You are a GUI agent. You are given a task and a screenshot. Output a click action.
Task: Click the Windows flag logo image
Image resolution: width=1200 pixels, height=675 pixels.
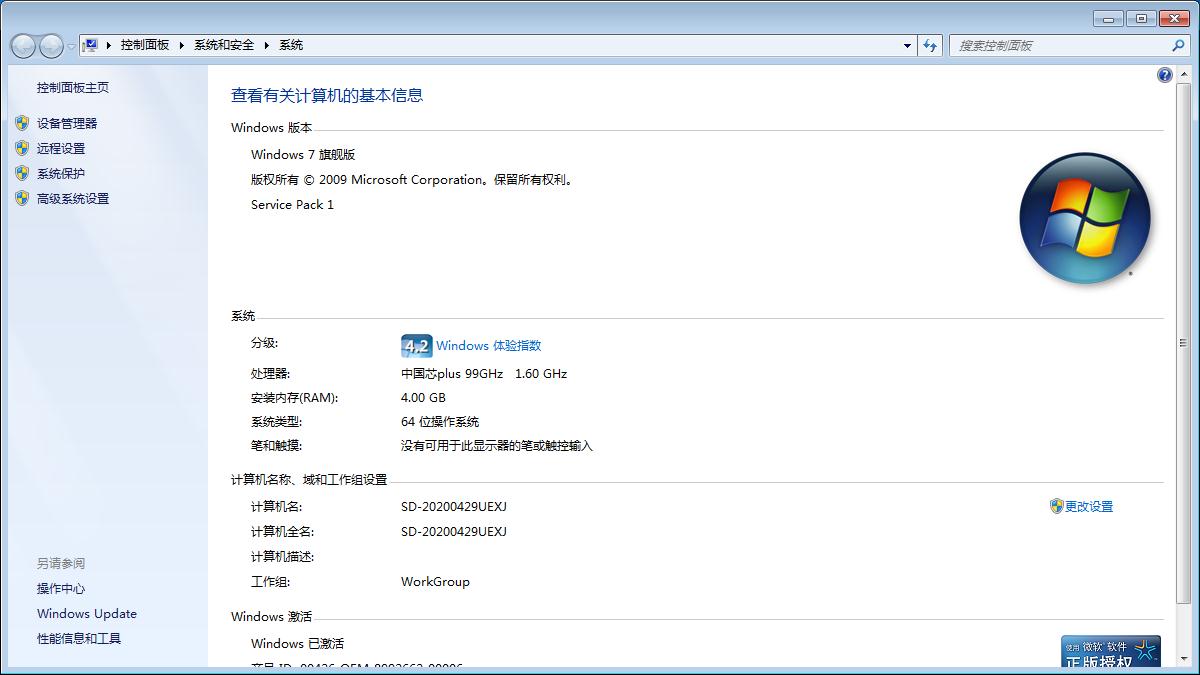pyautogui.click(x=1085, y=218)
